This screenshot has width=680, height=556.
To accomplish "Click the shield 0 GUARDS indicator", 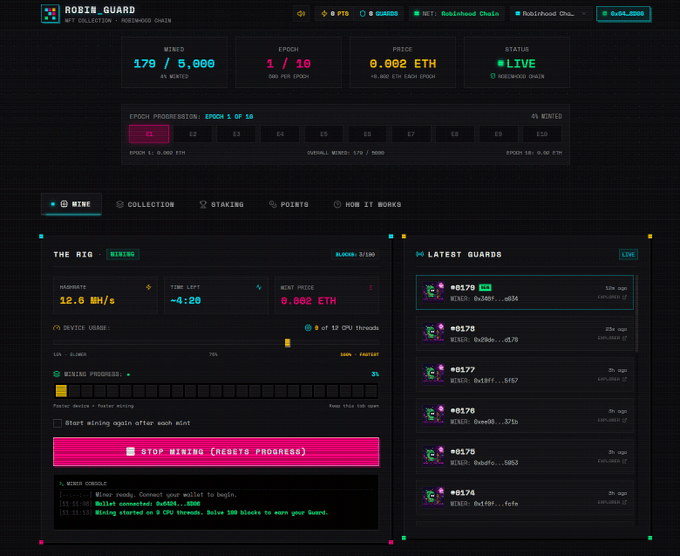I will point(379,13).
